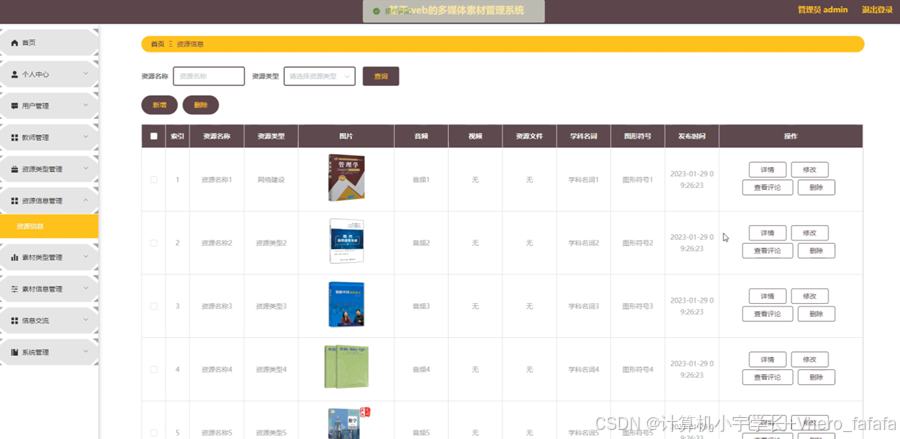Click 退出登录 to log out
The image size is (900, 439).
877,10
